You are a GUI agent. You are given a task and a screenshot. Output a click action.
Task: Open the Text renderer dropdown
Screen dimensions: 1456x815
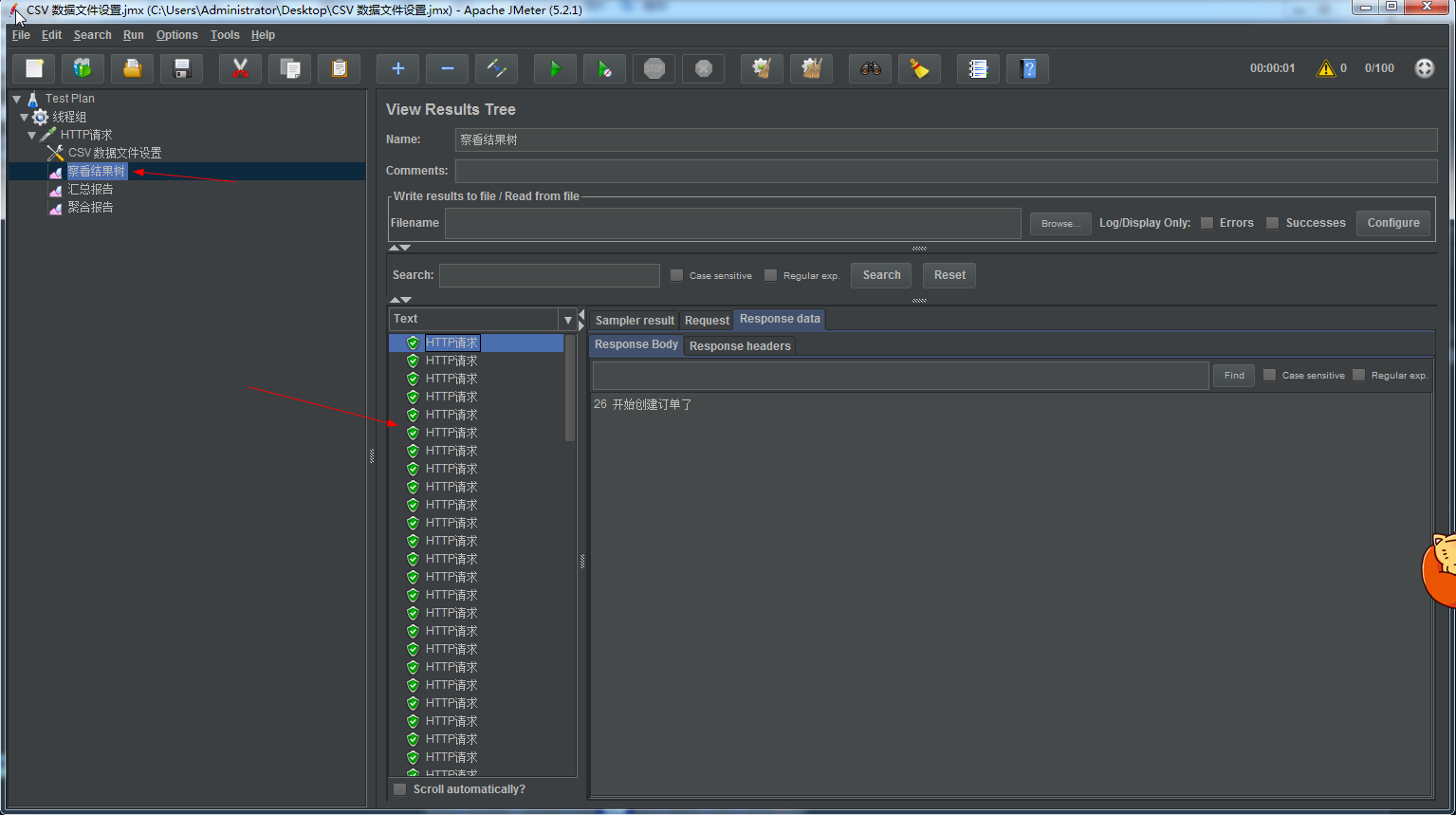click(x=567, y=320)
